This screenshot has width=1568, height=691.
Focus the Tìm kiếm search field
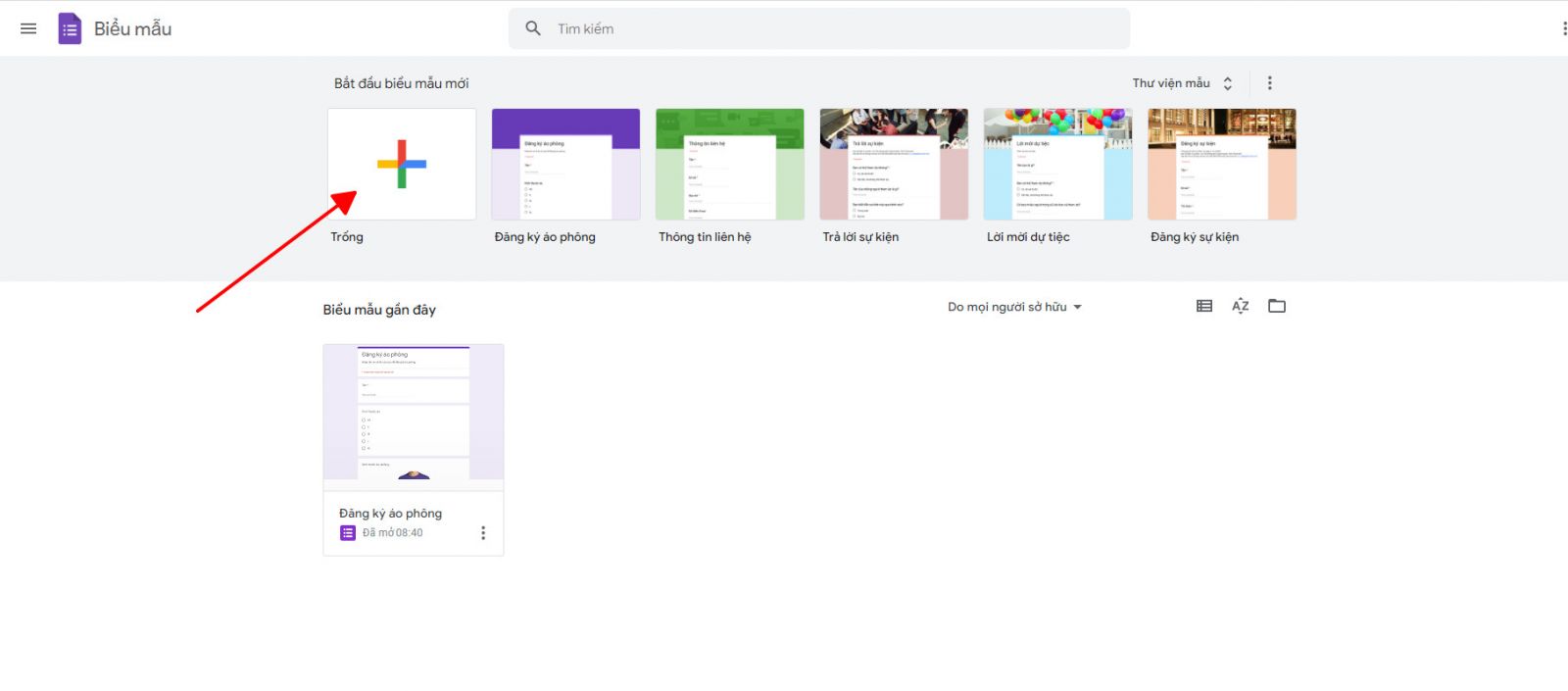coord(818,28)
